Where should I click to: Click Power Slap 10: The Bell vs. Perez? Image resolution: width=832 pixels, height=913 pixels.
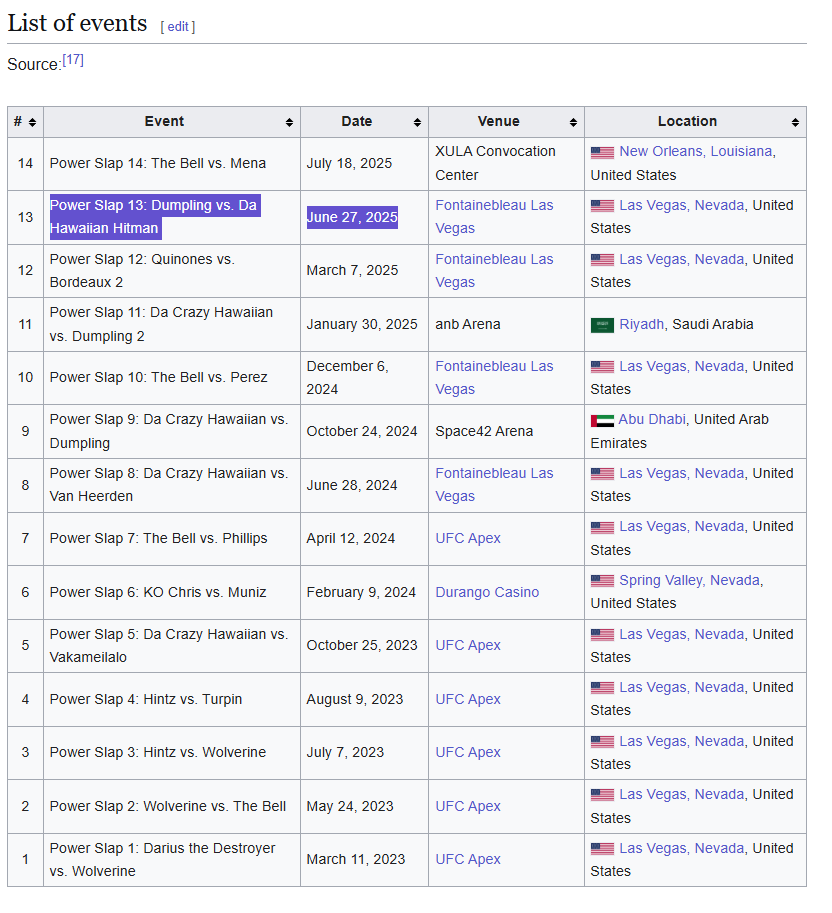(158, 378)
